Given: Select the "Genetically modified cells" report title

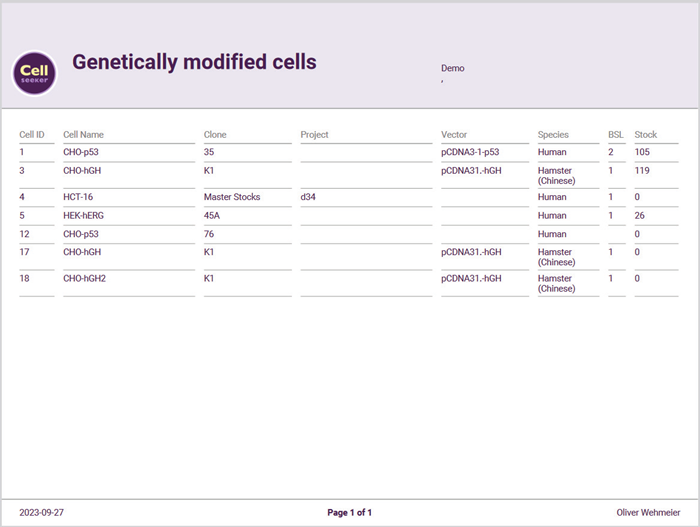Looking at the screenshot, I should [x=194, y=62].
